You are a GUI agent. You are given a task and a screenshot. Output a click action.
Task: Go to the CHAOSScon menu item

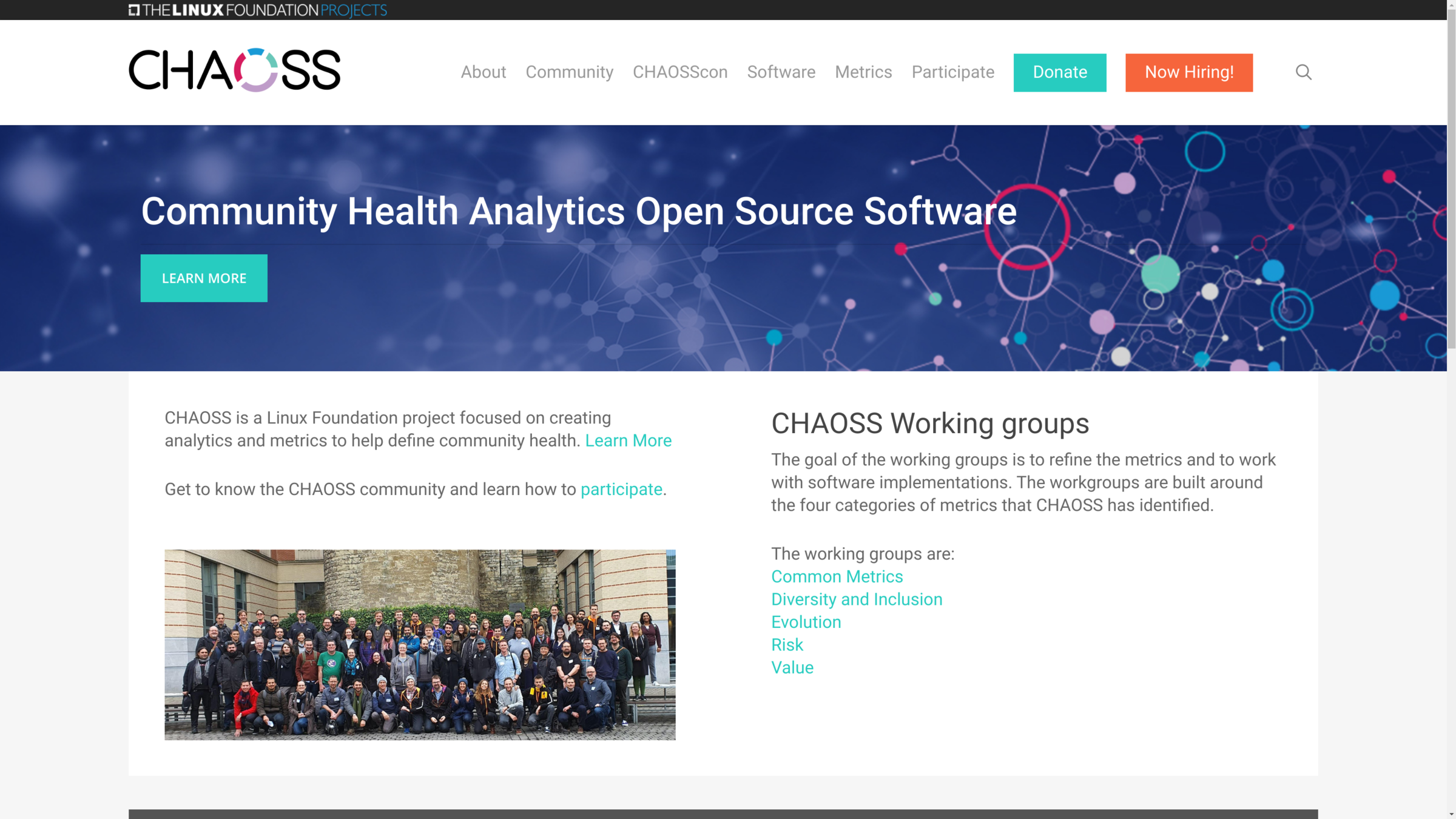pyautogui.click(x=679, y=72)
